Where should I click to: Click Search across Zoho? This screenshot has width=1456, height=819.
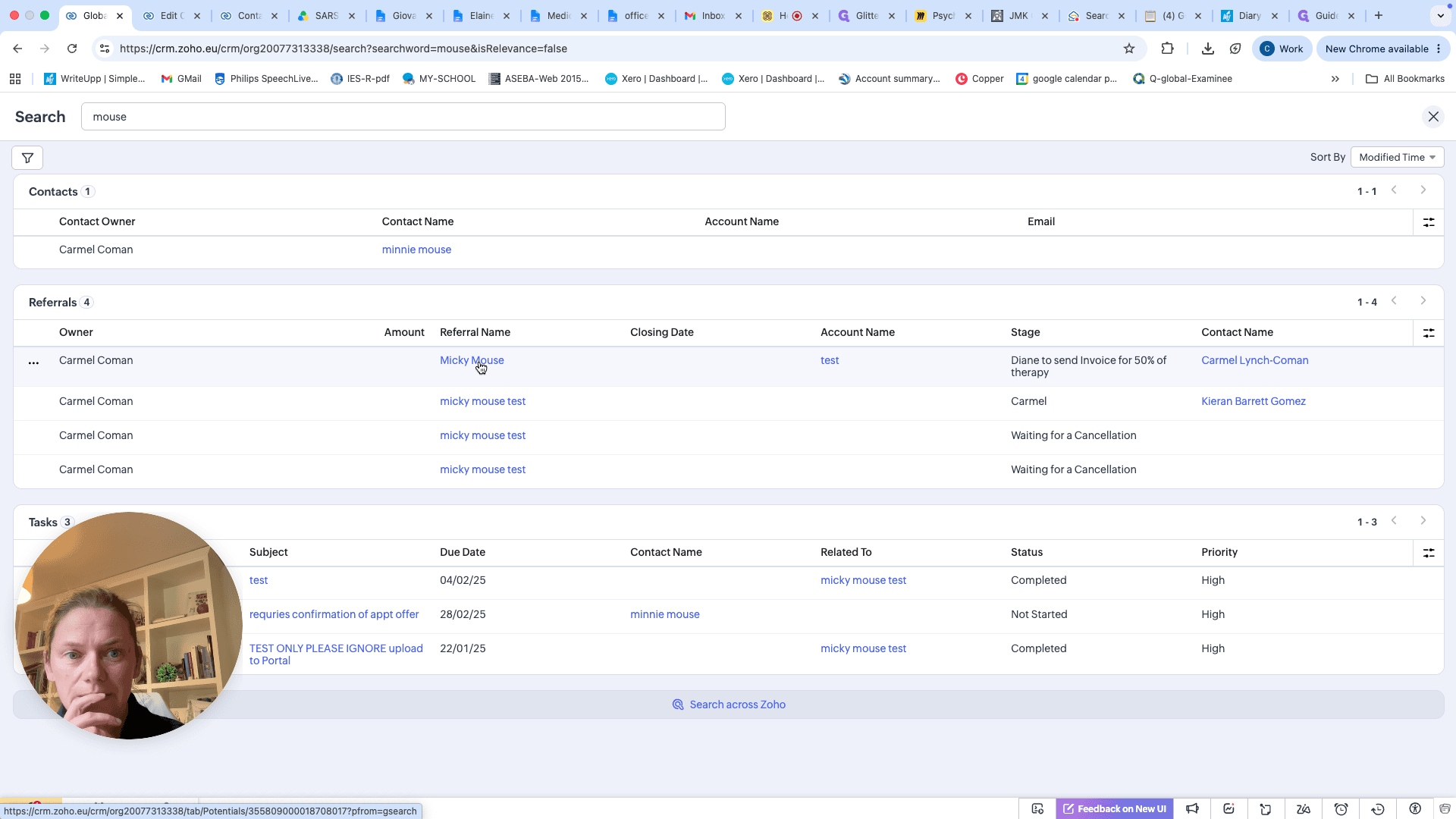click(729, 704)
